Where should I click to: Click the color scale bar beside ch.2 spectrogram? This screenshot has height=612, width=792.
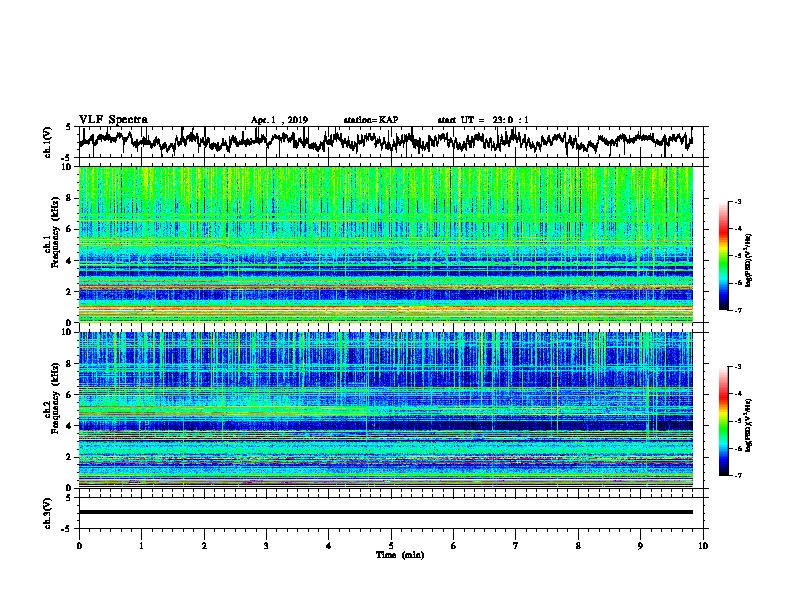(724, 421)
